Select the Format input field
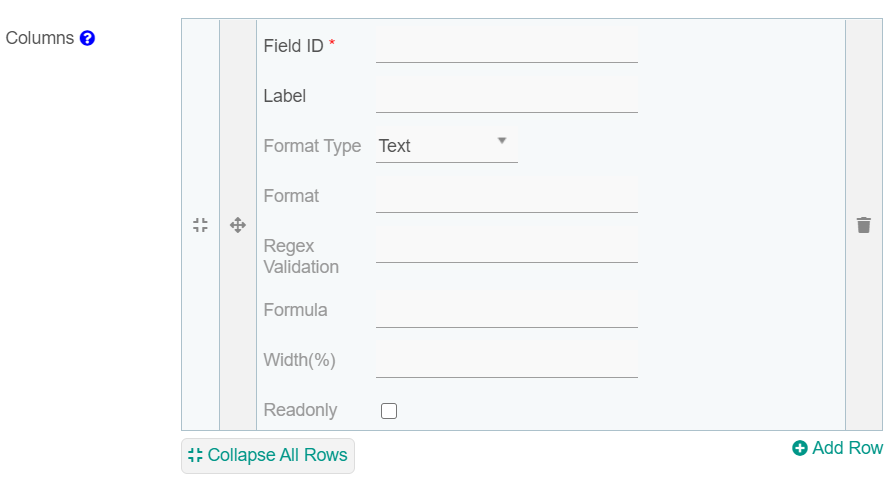 click(x=506, y=196)
